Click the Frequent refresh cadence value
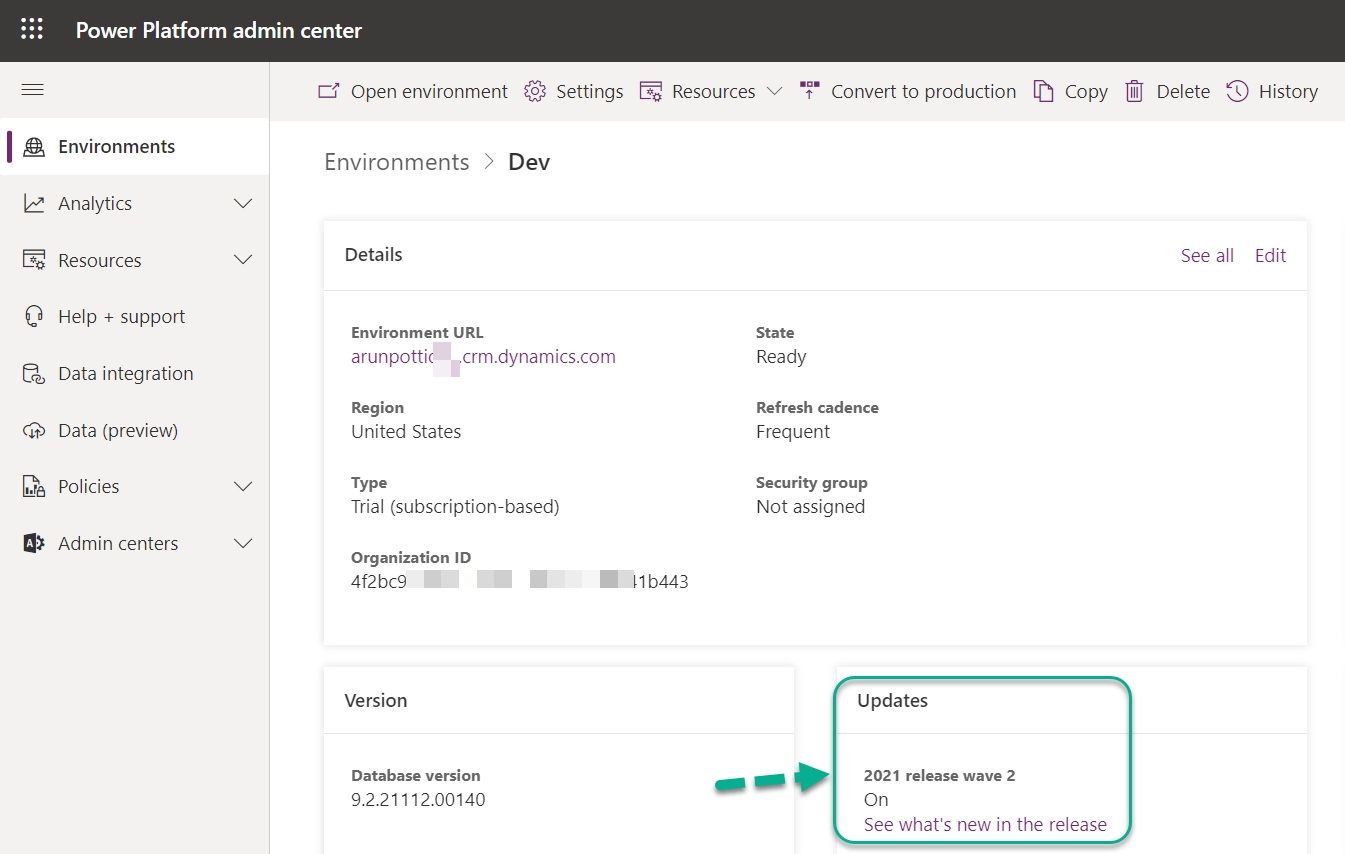The width and height of the screenshot is (1345, 854). (793, 432)
